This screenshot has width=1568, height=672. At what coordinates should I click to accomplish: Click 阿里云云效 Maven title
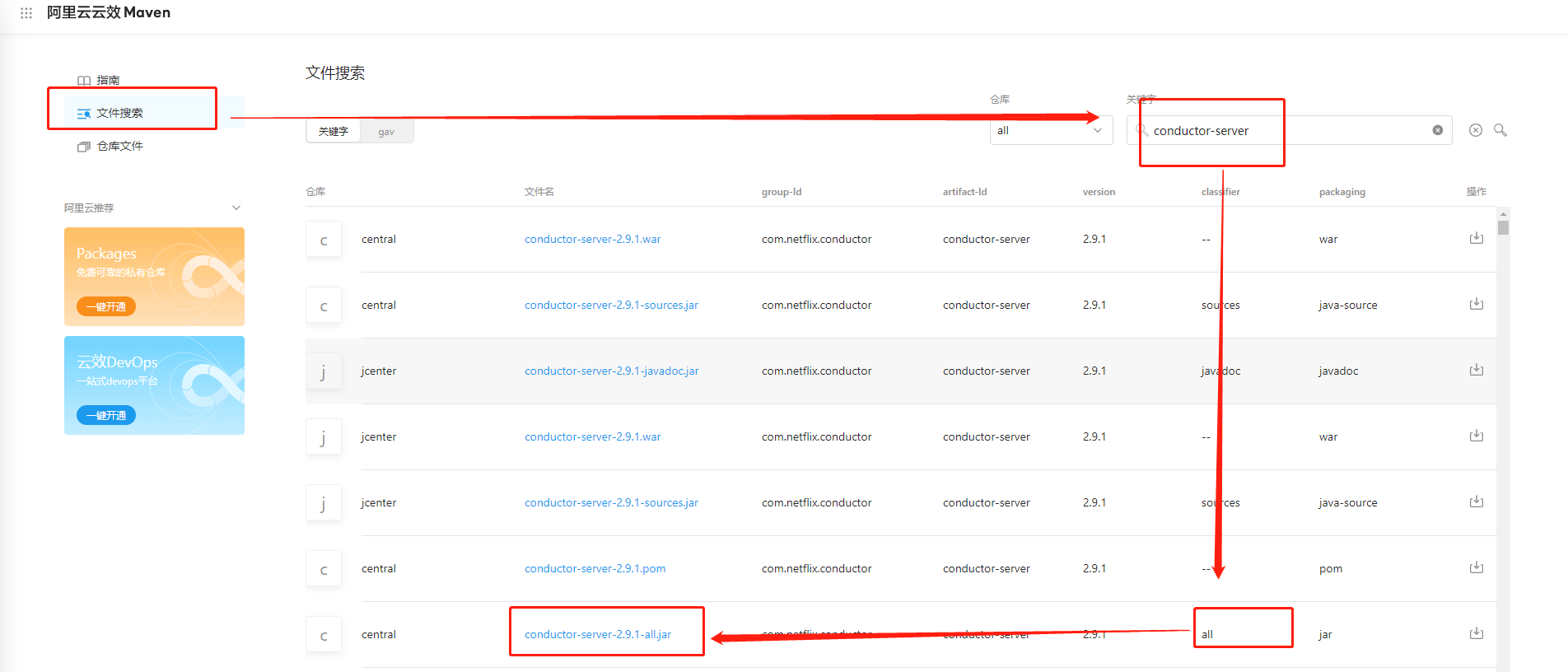[x=109, y=12]
